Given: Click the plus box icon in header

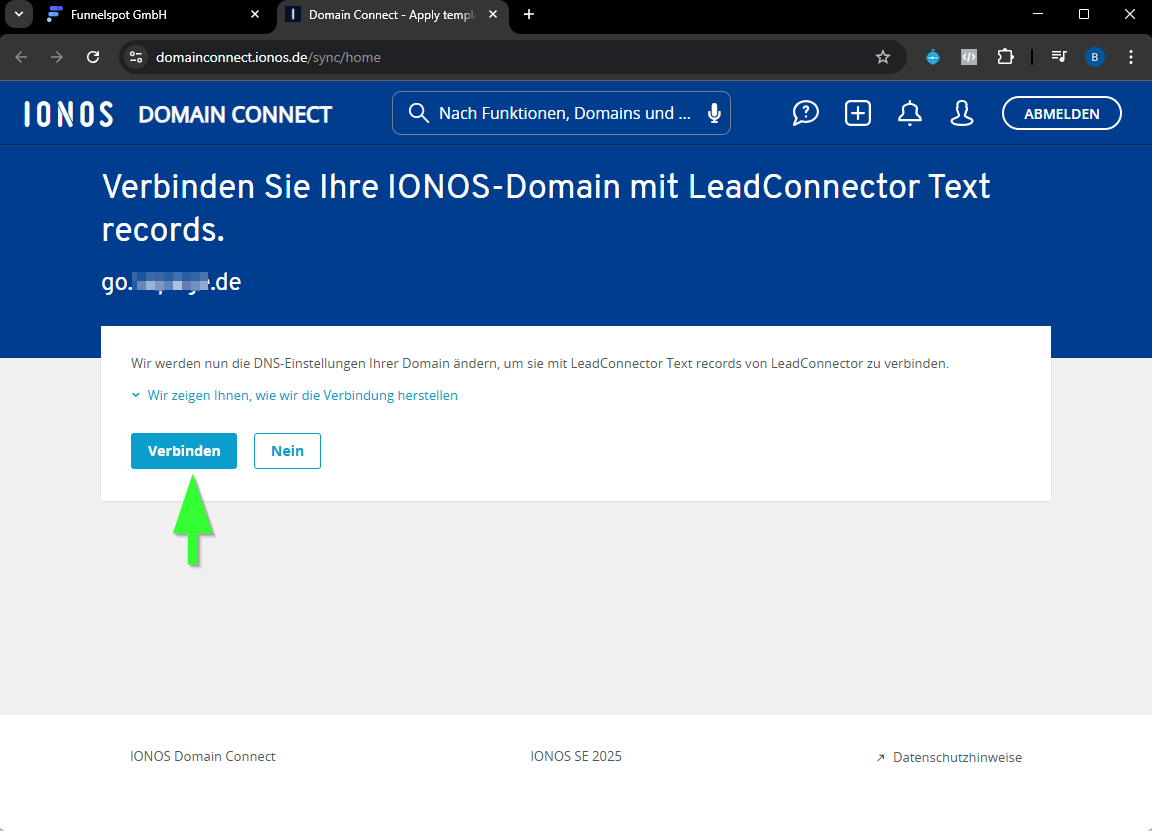Looking at the screenshot, I should [857, 113].
